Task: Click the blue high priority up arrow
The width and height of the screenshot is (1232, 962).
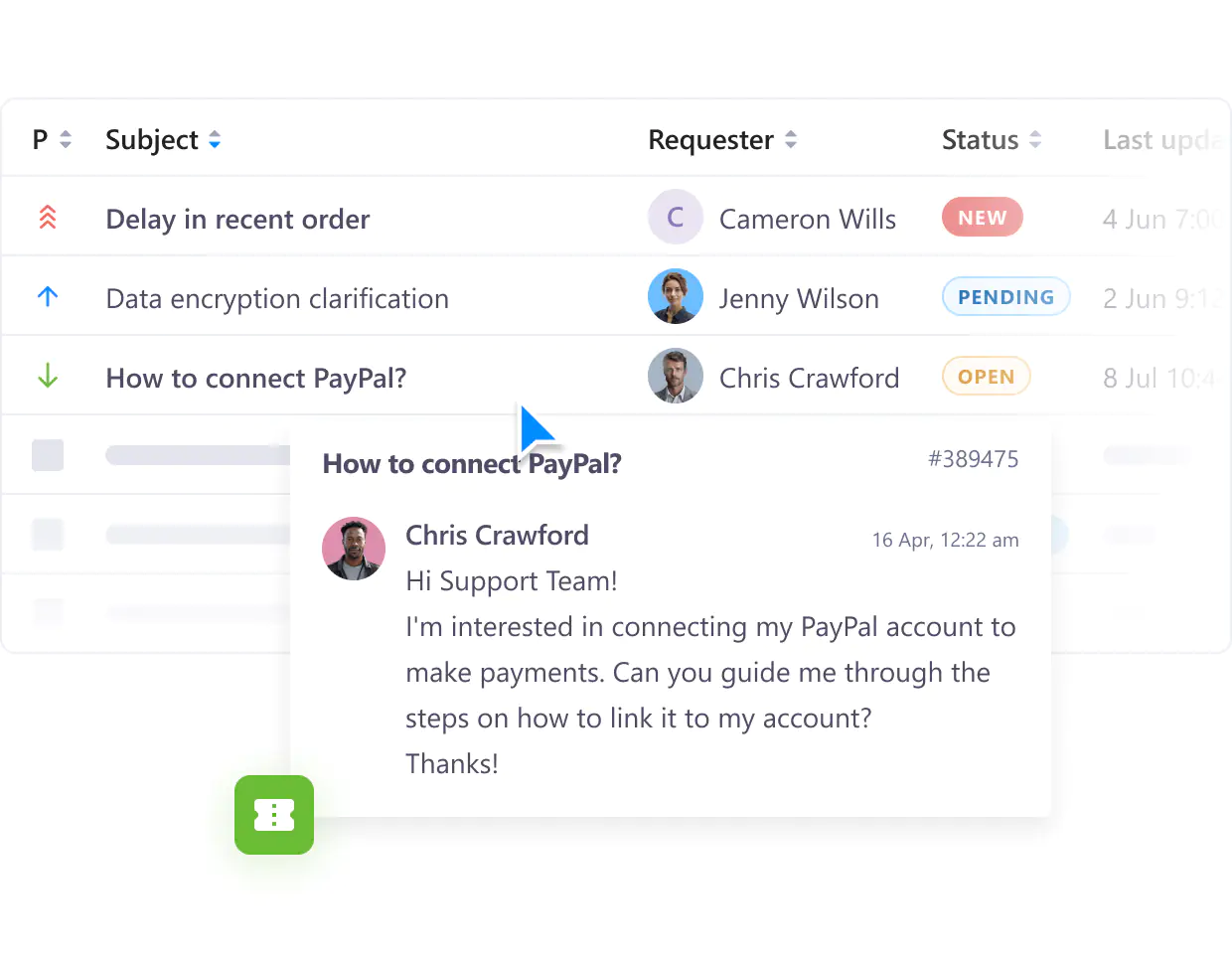Action: tap(48, 296)
